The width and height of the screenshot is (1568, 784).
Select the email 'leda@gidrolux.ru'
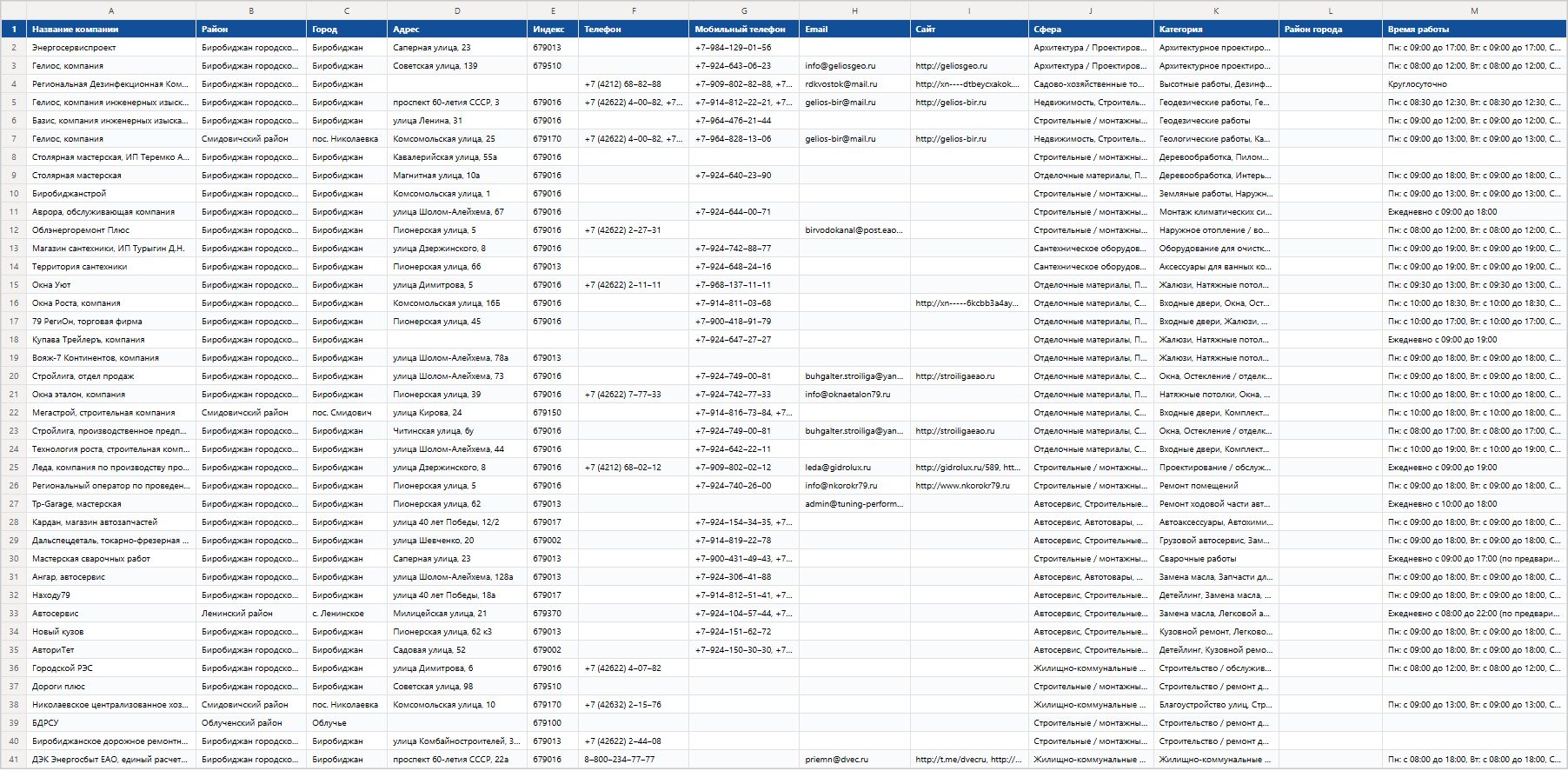click(855, 468)
